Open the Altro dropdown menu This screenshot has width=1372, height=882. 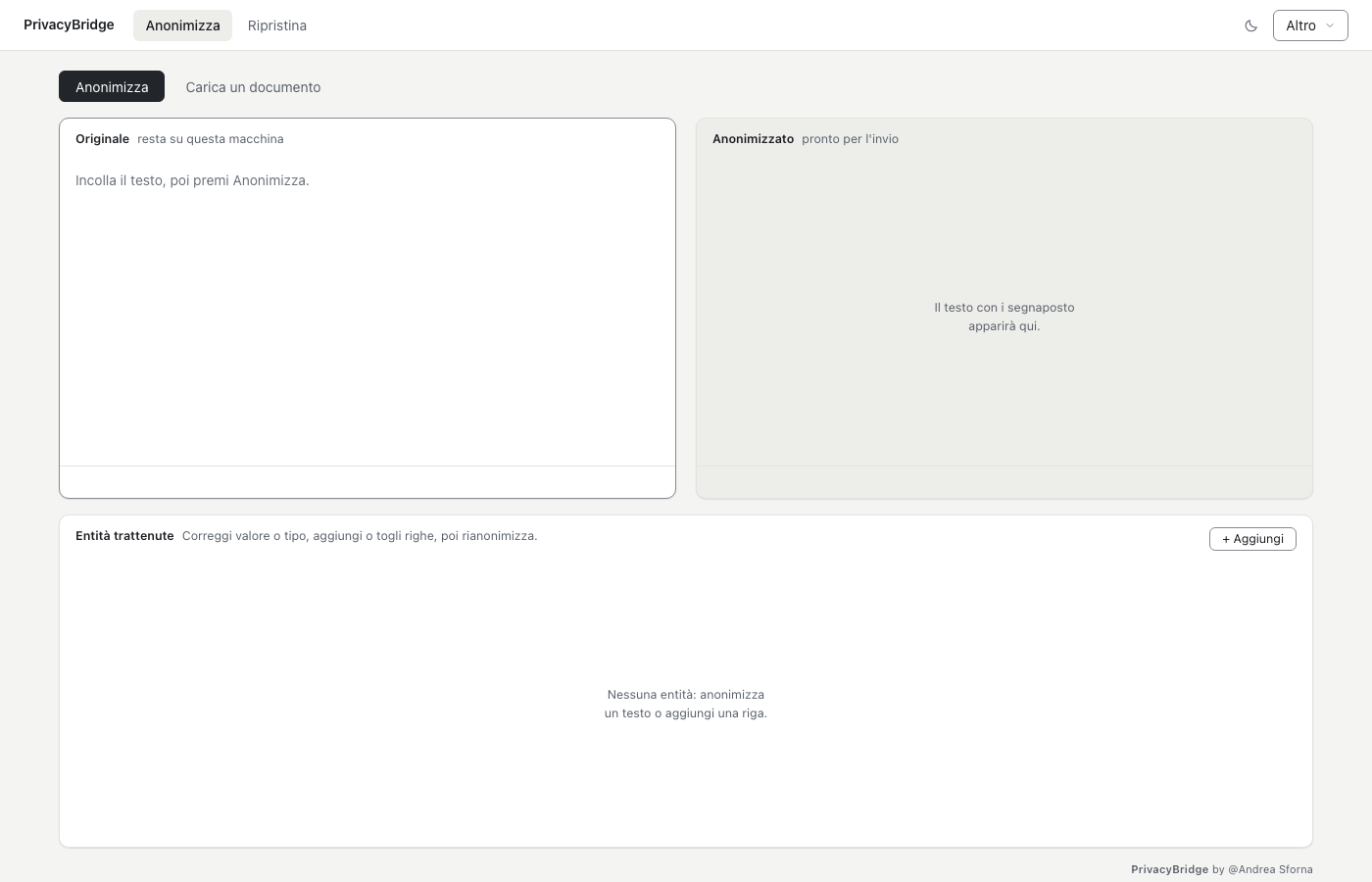[1310, 25]
